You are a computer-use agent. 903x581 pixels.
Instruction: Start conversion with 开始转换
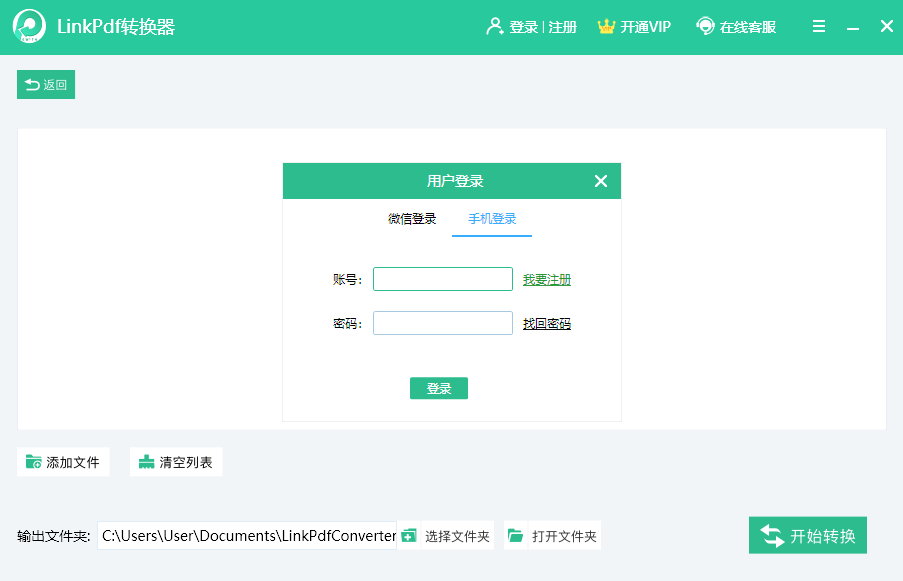tap(808, 535)
